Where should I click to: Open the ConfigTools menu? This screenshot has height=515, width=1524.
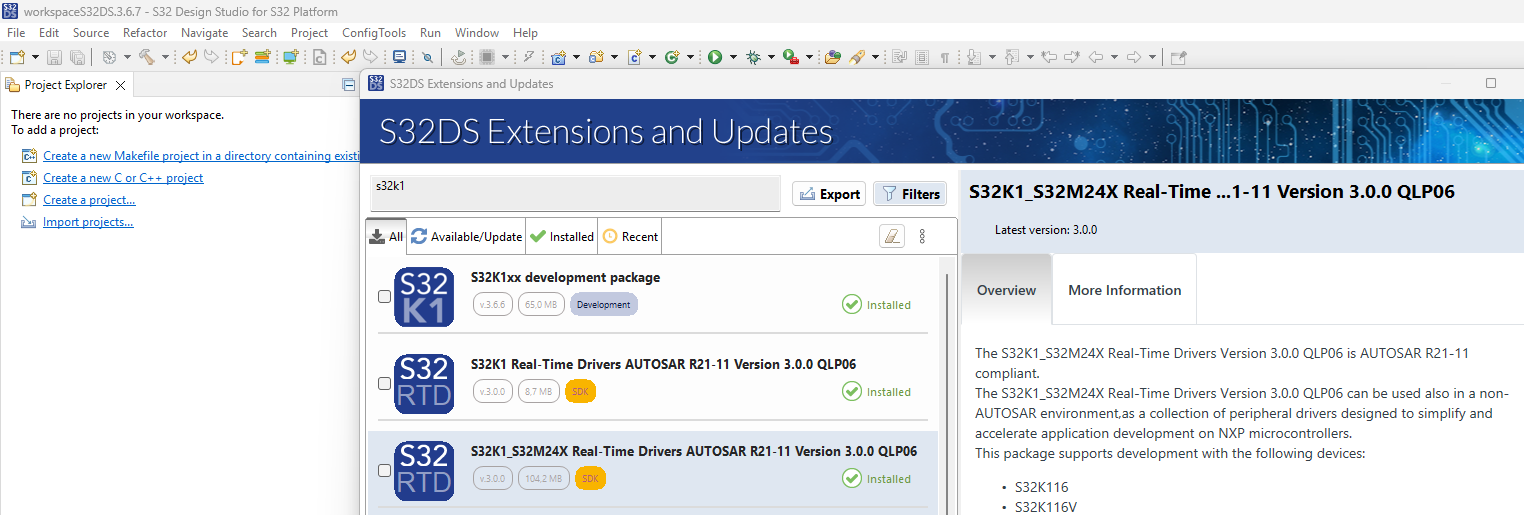coord(374,33)
